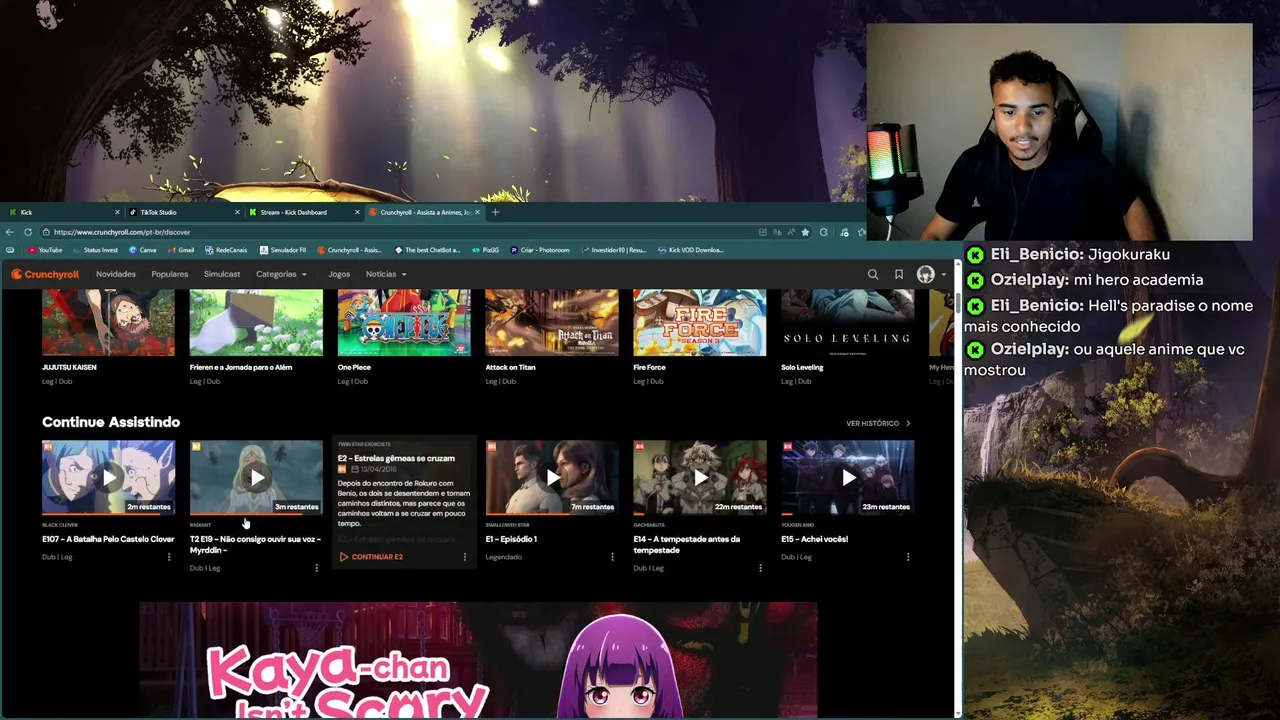Screen dimensions: 1280x720
Task: Open the JUJUTSU KAISEN thumbnail
Action: (108, 322)
